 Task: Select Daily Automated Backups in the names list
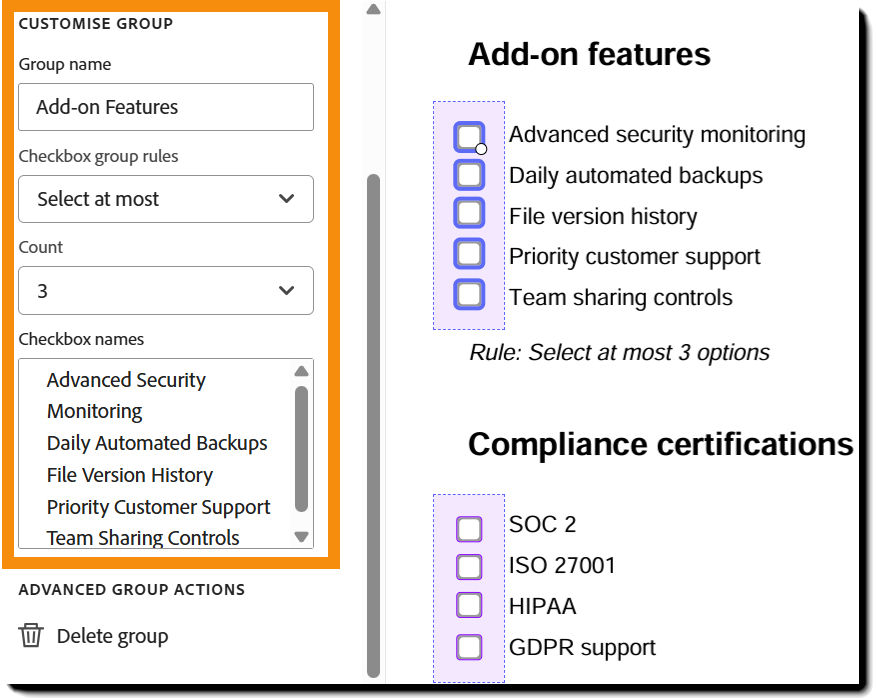[157, 443]
